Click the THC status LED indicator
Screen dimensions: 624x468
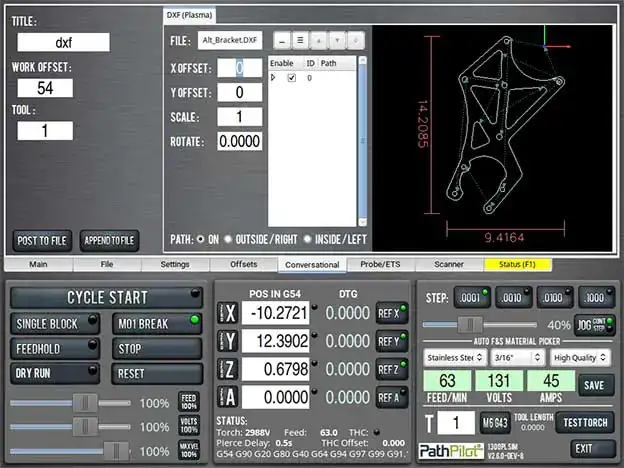coord(376,432)
